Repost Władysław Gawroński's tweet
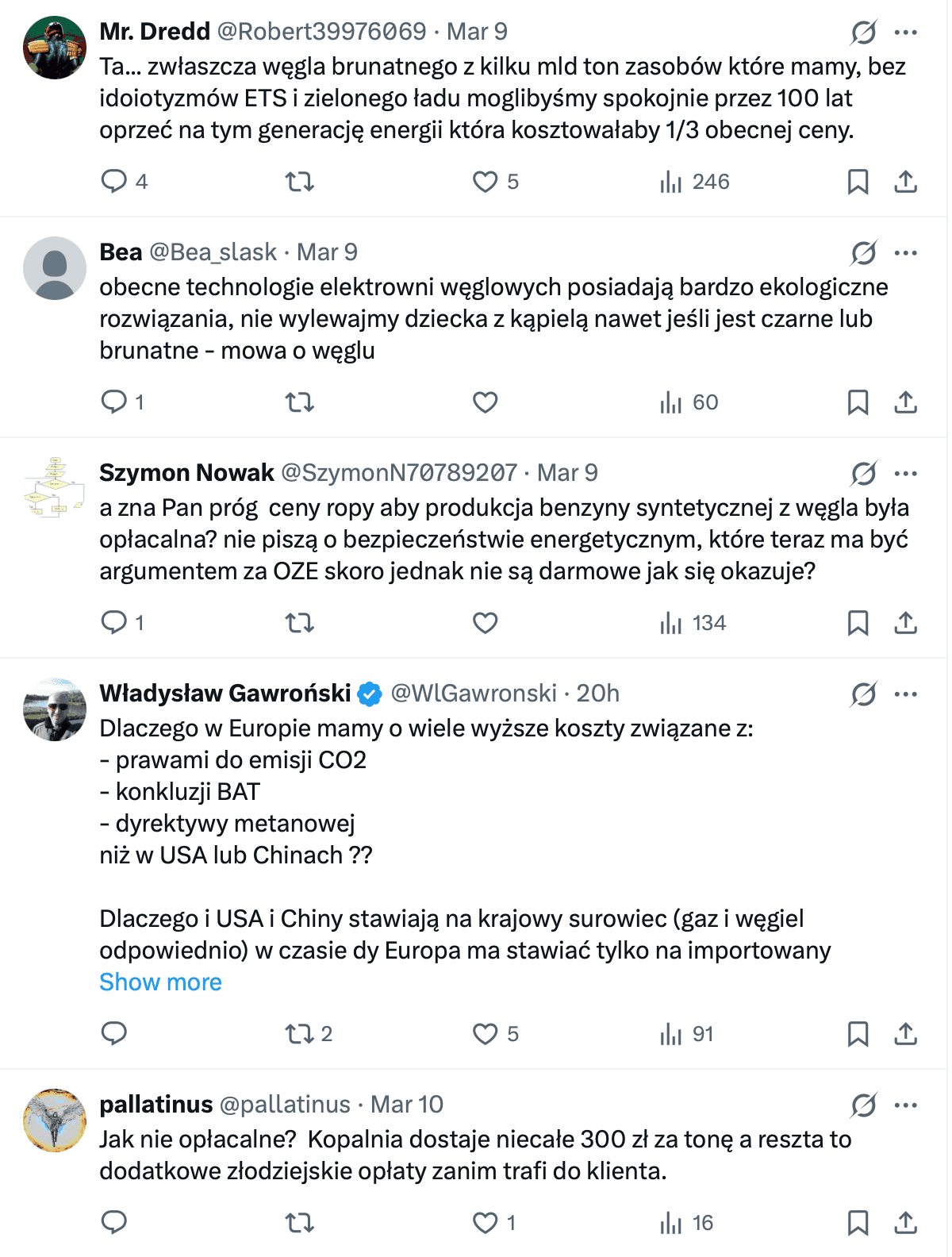Viewport: 952px width, 1257px height. pyautogui.click(x=300, y=1034)
